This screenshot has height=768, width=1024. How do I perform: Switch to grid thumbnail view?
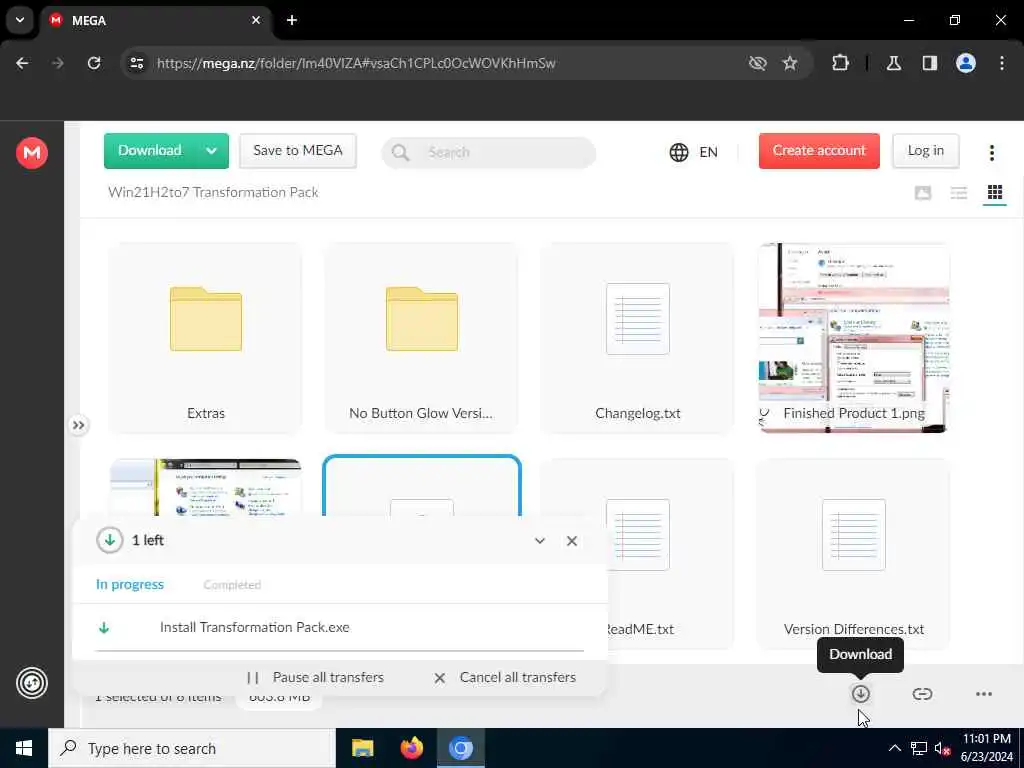click(995, 193)
